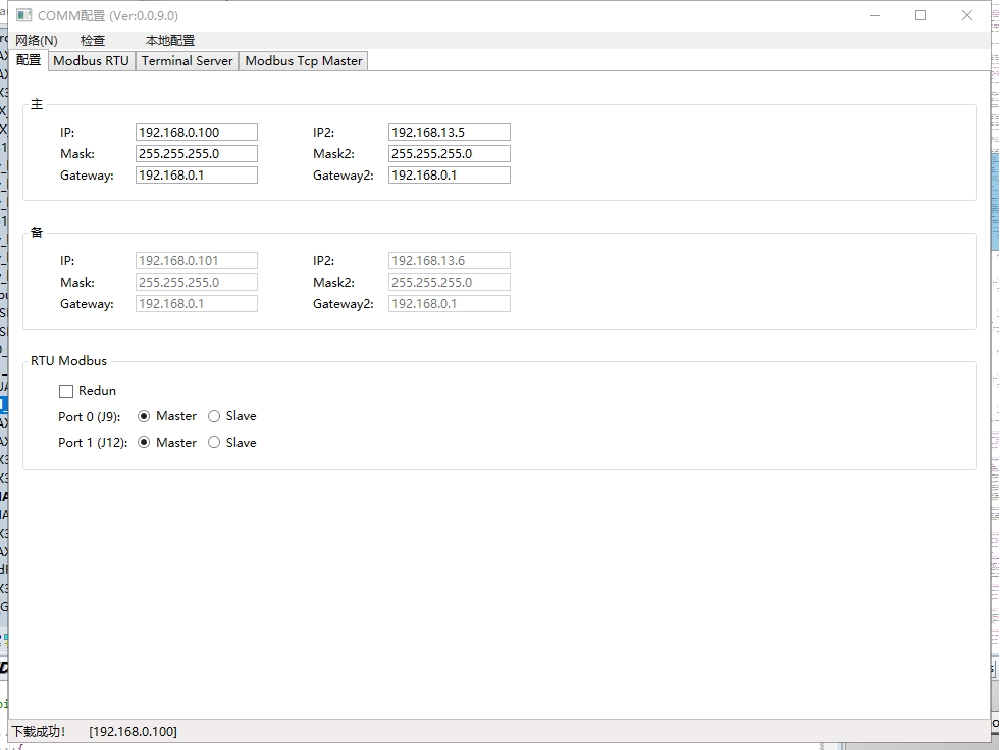
Task: Click the main Mask2 input field
Action: click(x=449, y=154)
